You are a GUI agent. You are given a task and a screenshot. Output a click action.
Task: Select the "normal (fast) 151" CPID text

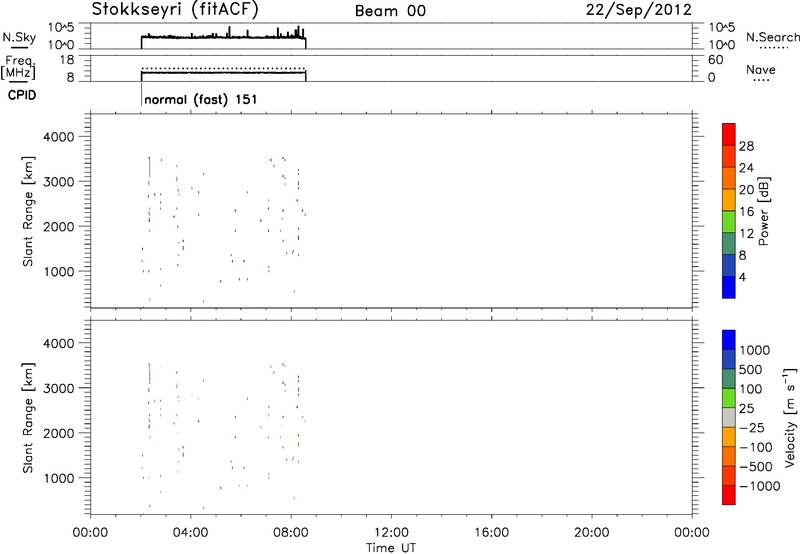201,99
